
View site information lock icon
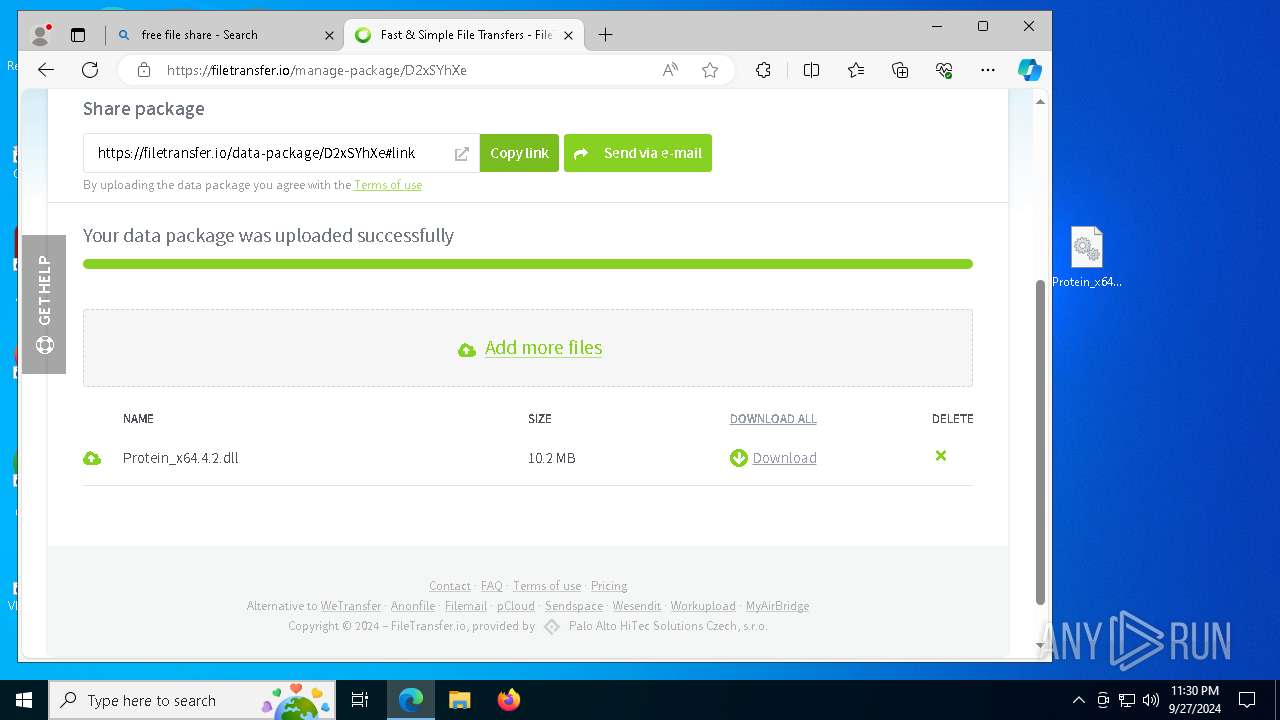[x=144, y=70]
